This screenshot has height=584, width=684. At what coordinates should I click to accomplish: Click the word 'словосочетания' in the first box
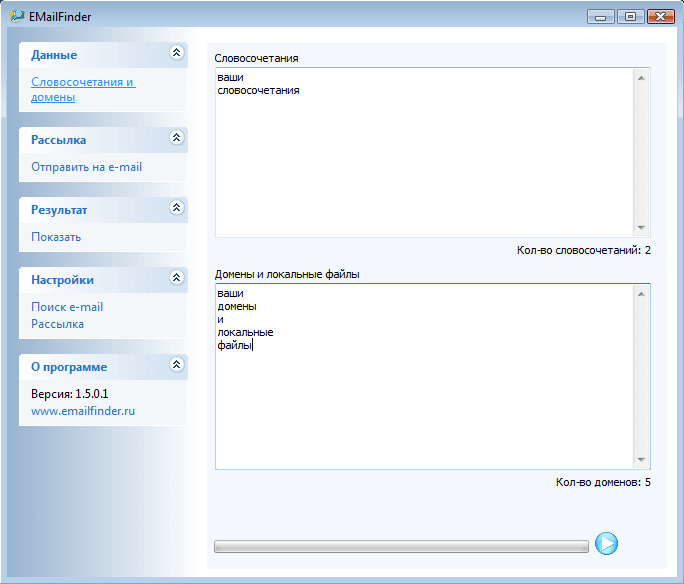coord(258,90)
